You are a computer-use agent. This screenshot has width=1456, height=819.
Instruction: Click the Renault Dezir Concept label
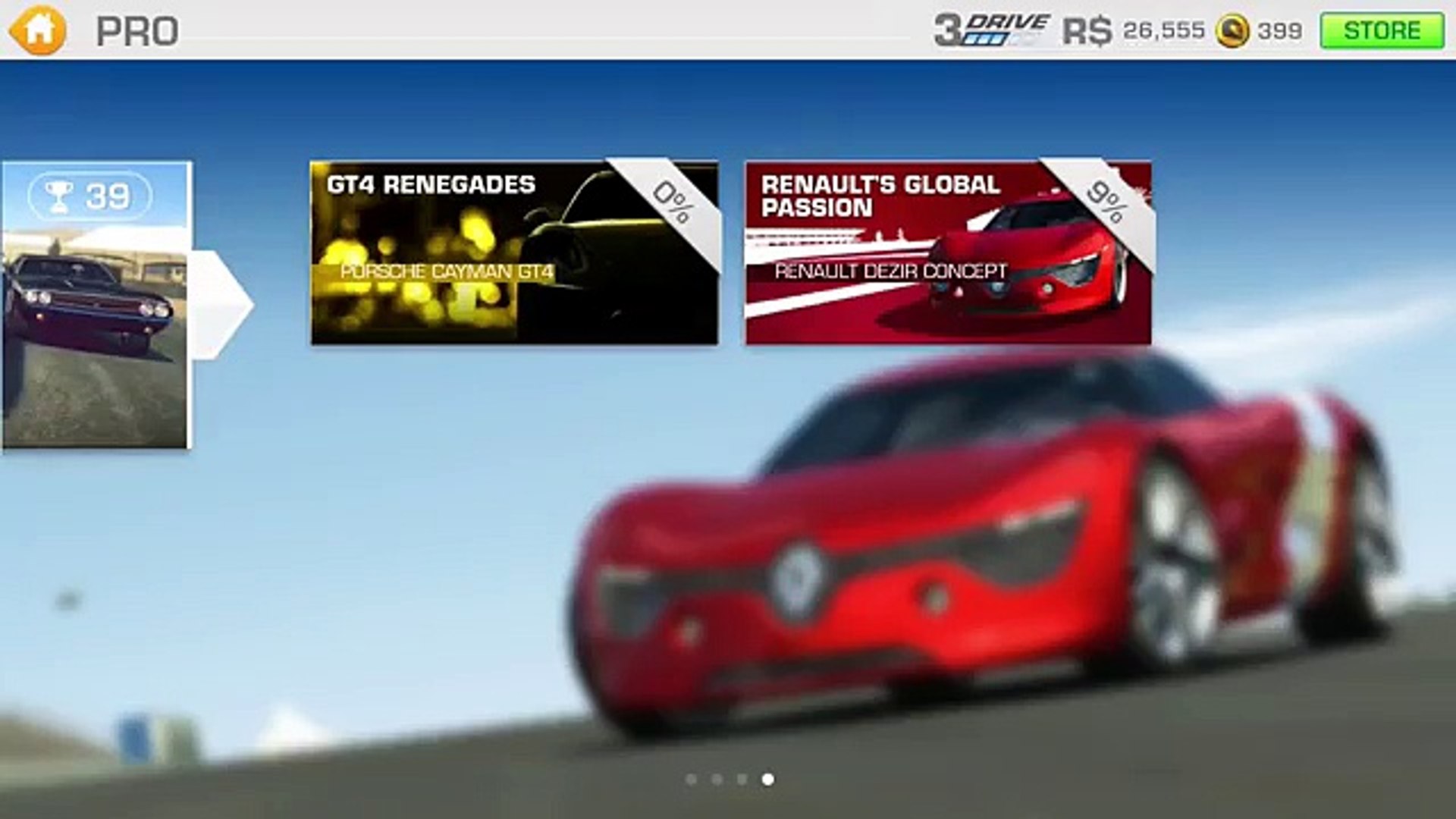pyautogui.click(x=890, y=271)
